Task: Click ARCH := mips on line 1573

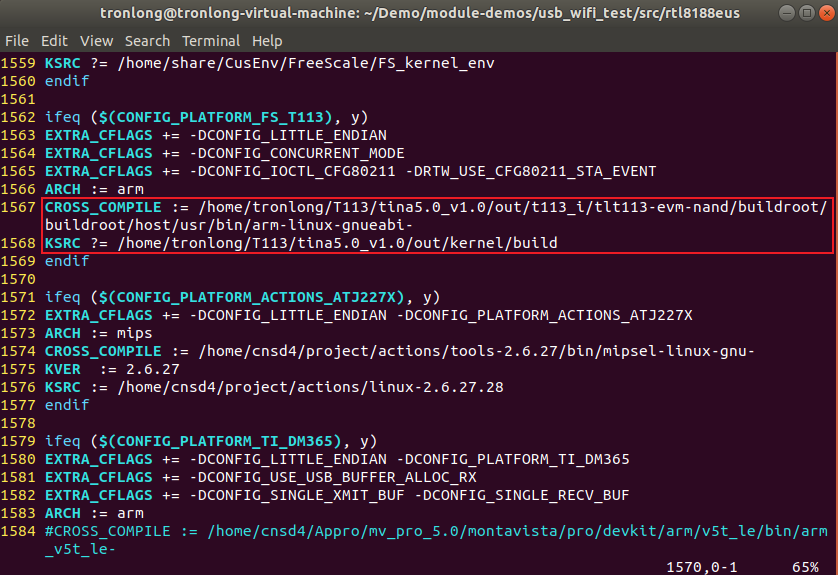Action: pyautogui.click(x=98, y=333)
